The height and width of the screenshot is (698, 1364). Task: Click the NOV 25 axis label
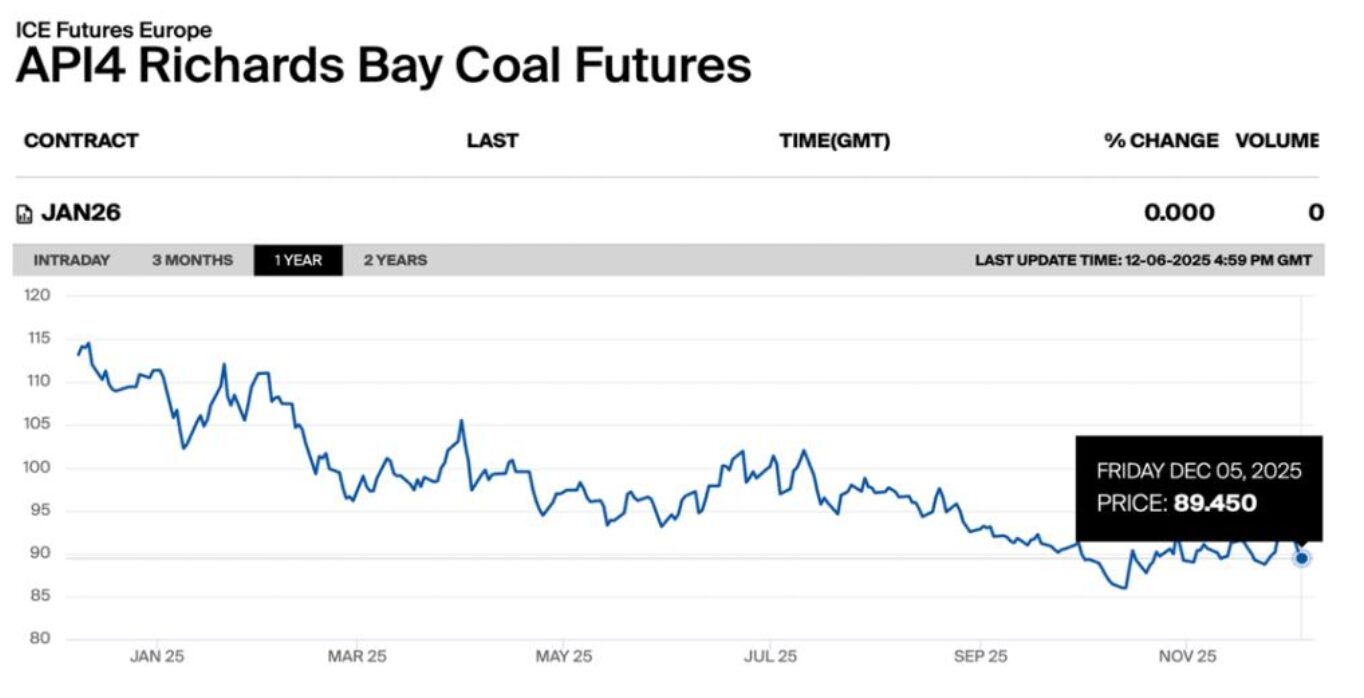(x=1188, y=657)
